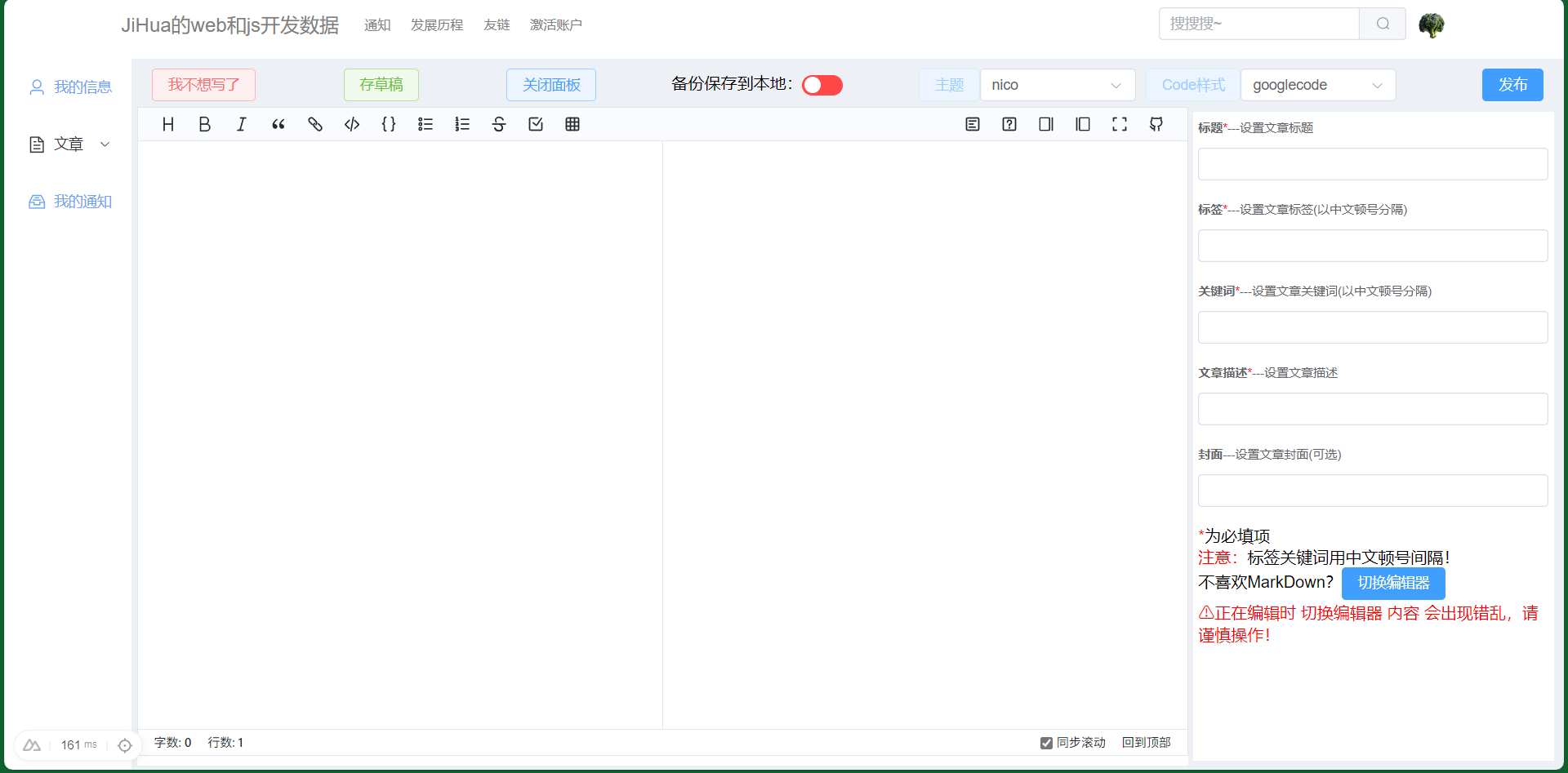Screen dimensions: 1568x773
Task: Toggle 备份保存到本地 switch
Action: coord(822,85)
